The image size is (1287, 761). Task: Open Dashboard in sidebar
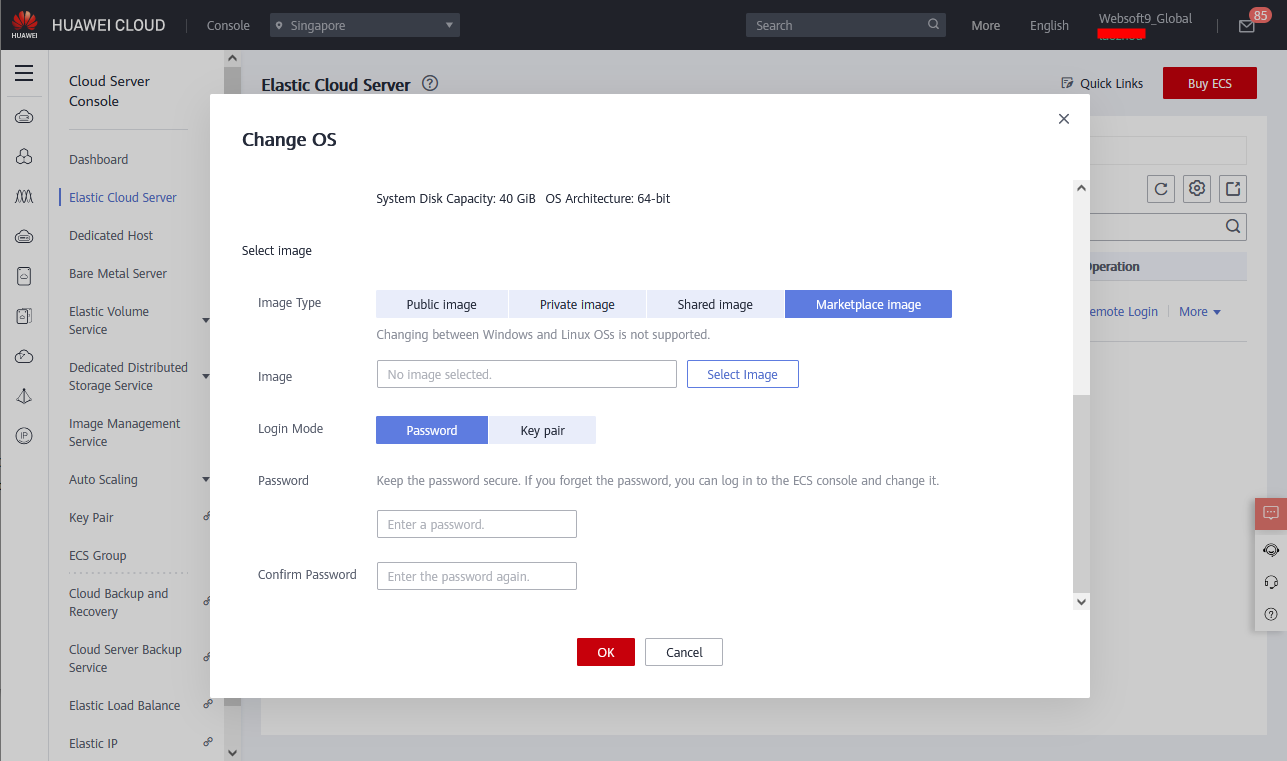tap(98, 159)
